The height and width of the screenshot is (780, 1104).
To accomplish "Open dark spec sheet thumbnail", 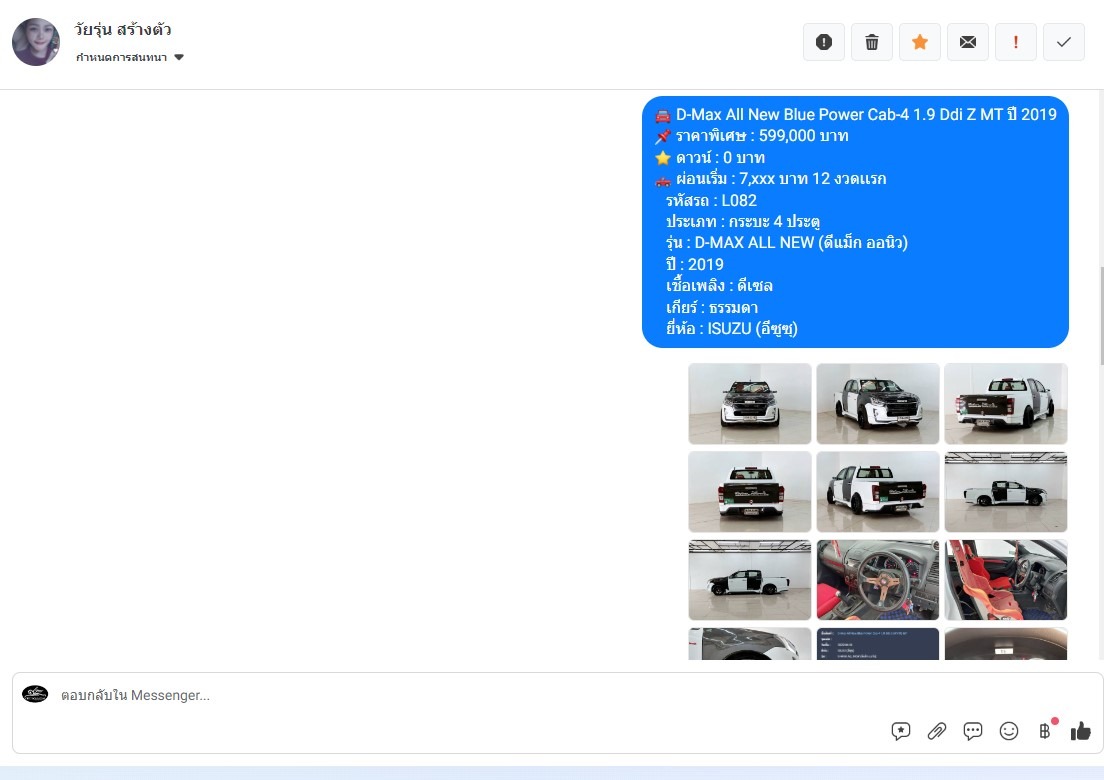I will click(x=878, y=644).
